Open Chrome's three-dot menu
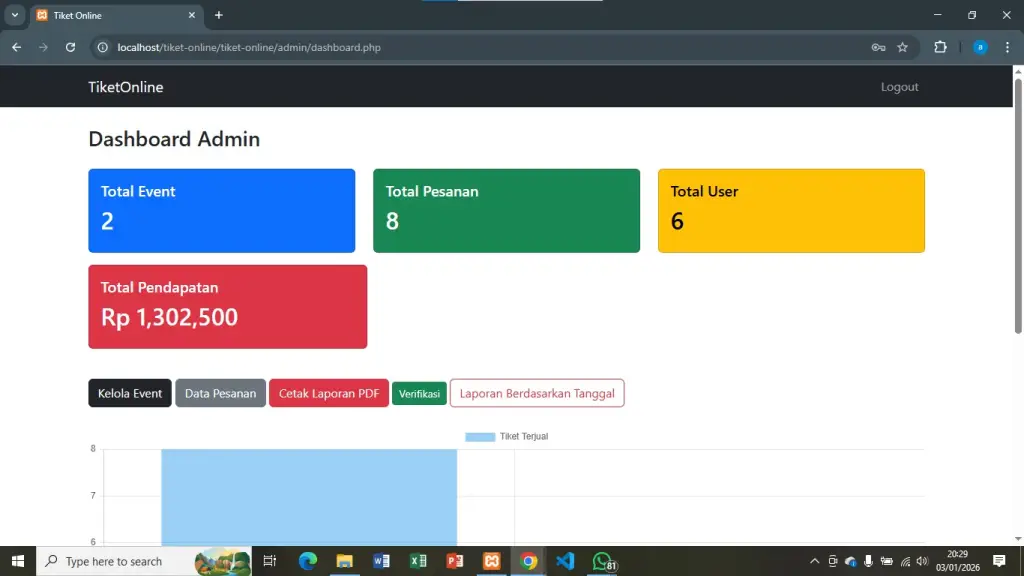The height and width of the screenshot is (576, 1024). 1007,47
